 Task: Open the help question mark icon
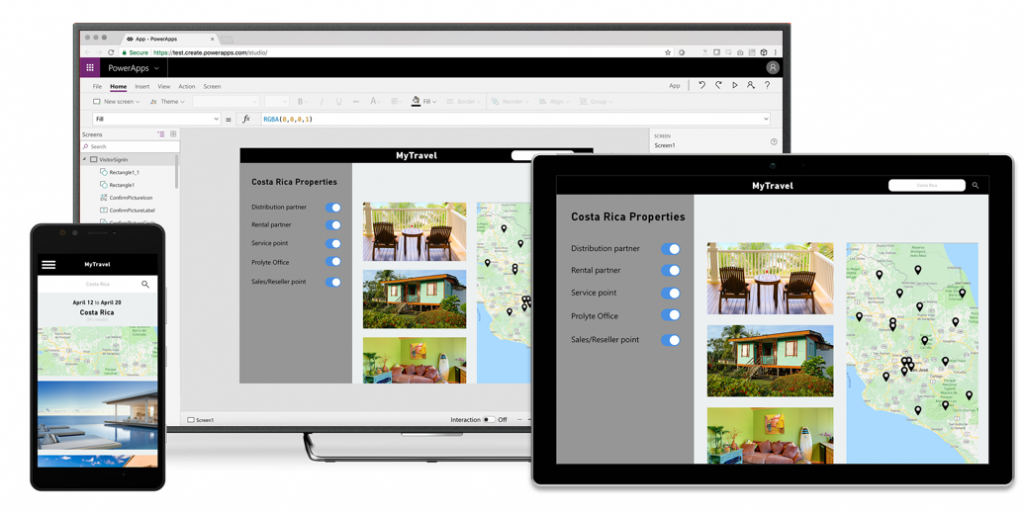[767, 86]
